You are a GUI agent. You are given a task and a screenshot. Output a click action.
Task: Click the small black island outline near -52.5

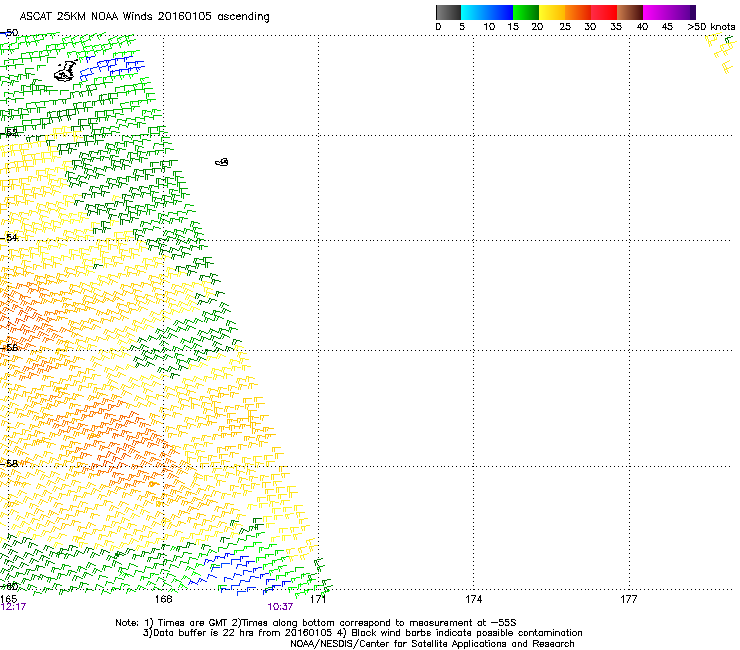pos(222,162)
